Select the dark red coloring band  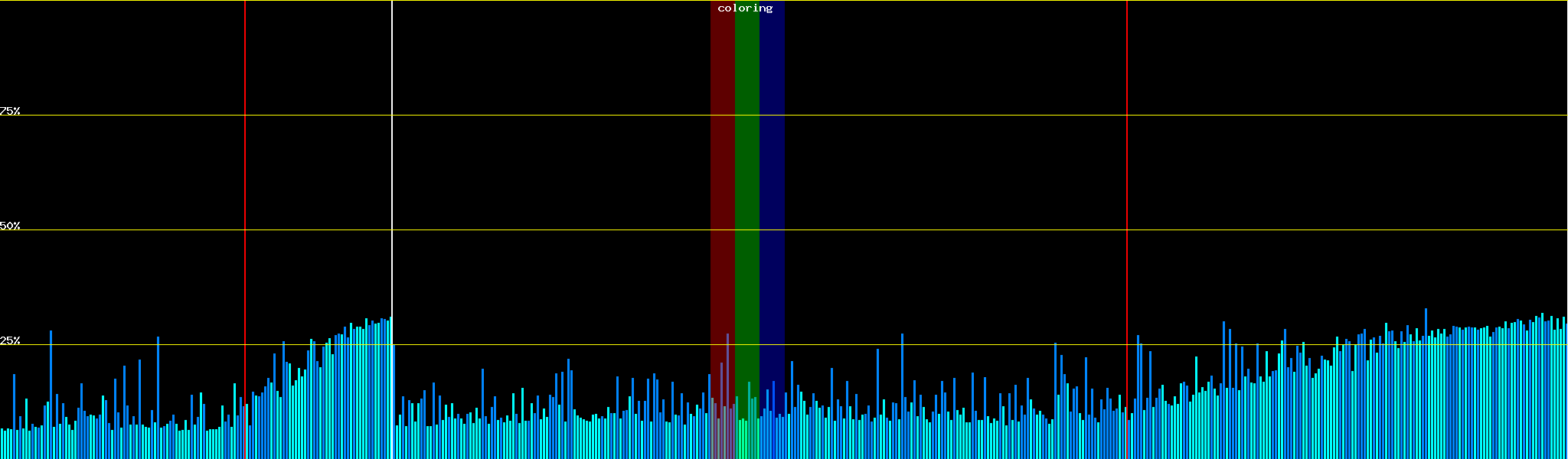pos(722,191)
